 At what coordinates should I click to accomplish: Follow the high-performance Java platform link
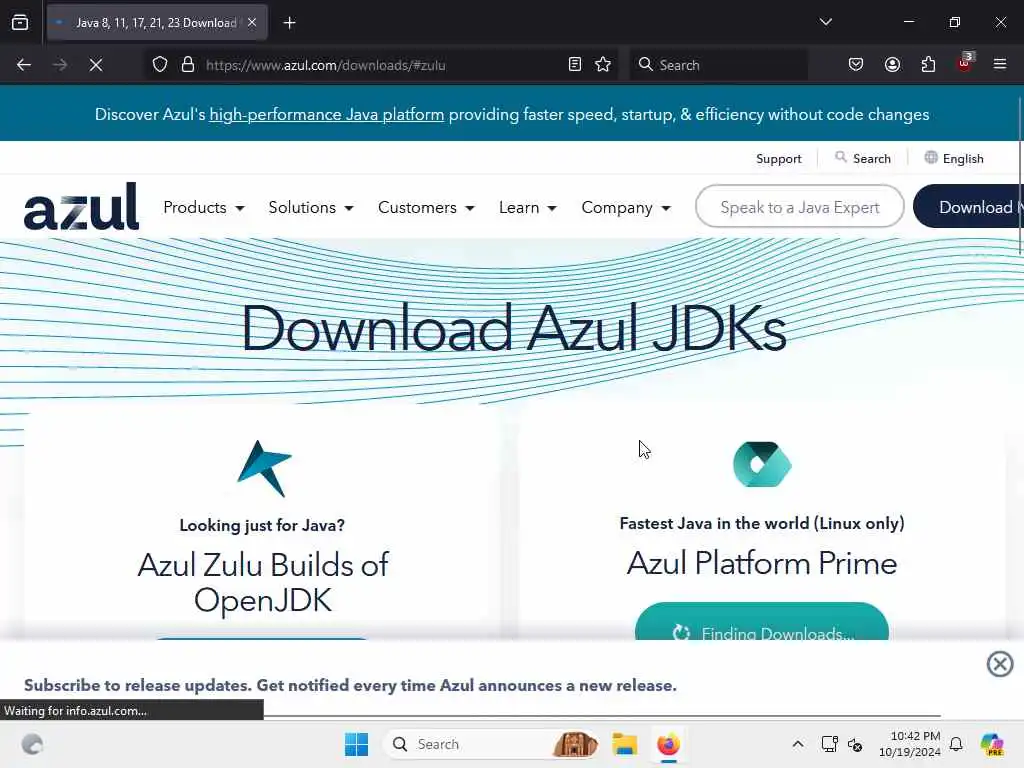tap(327, 115)
